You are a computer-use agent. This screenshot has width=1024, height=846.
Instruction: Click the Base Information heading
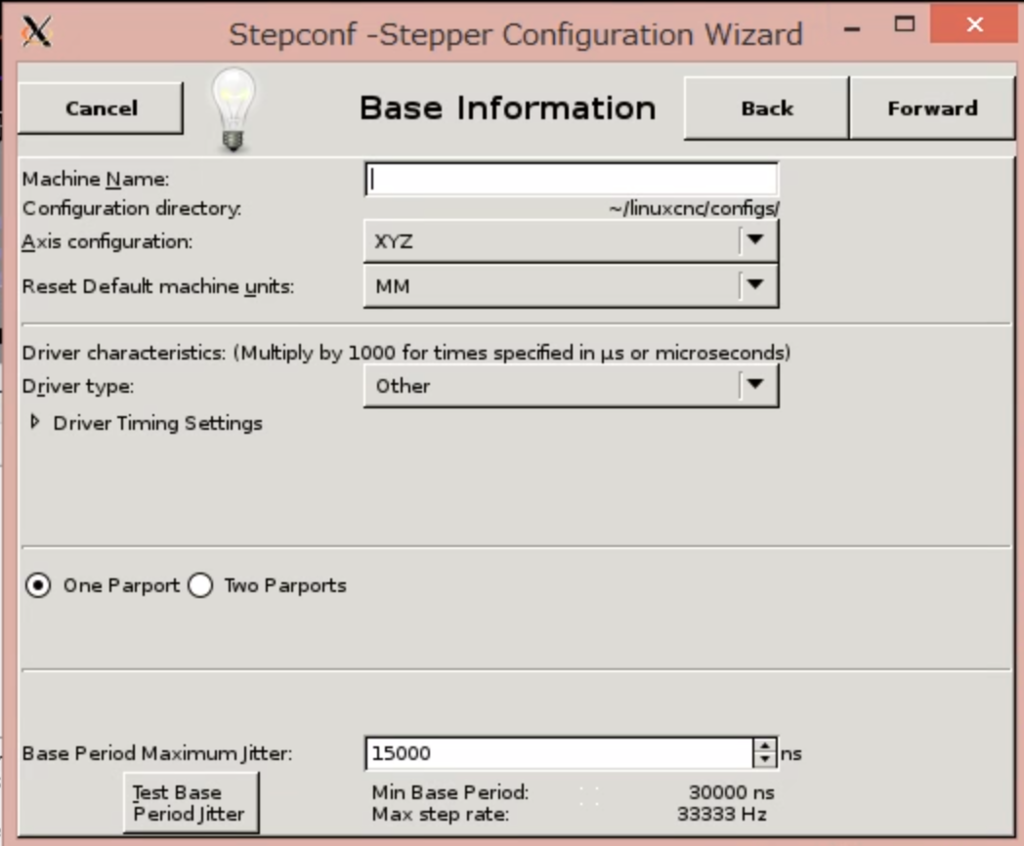click(x=507, y=108)
